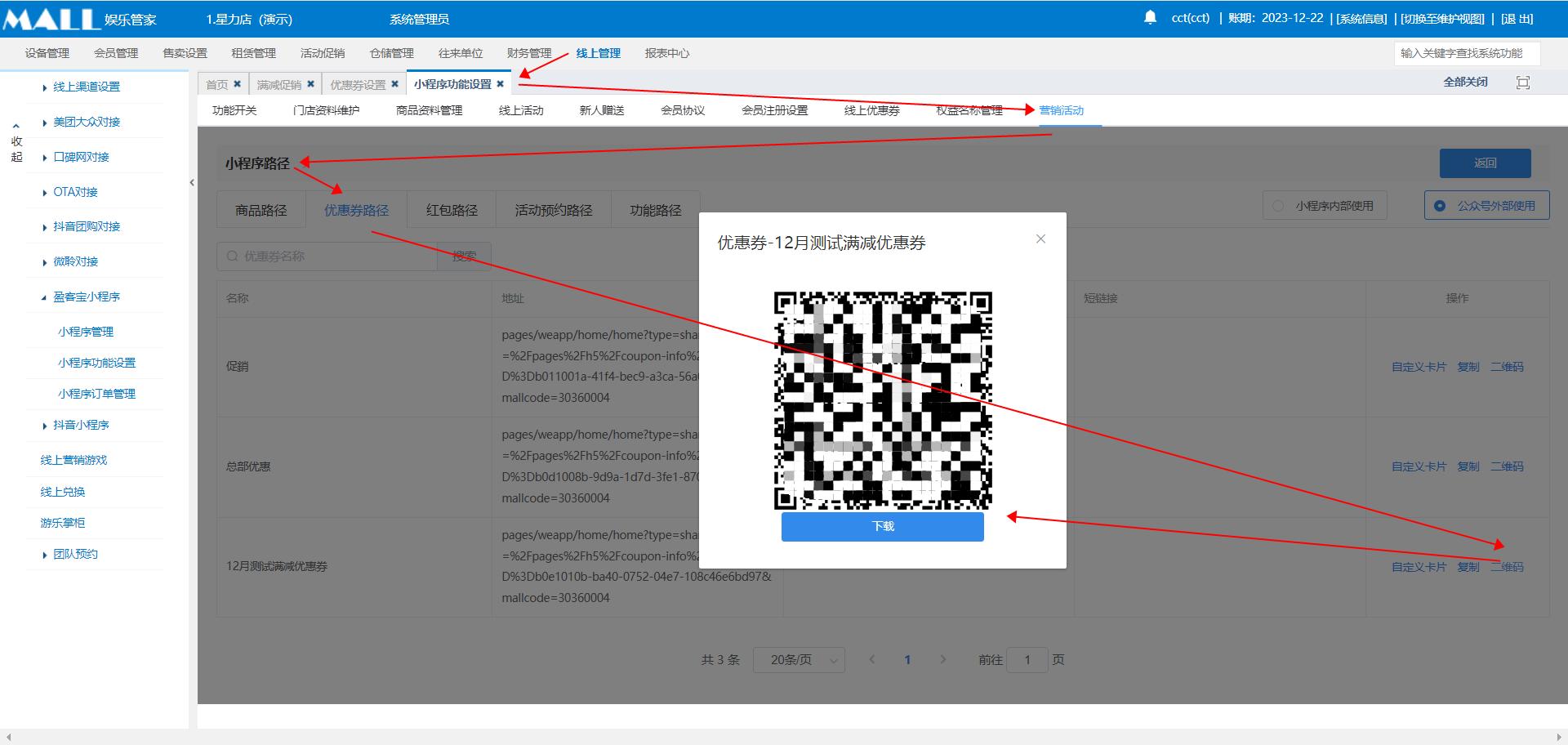1568x745 pixels.
Task: Click 退出 logout link
Action: (1517, 18)
